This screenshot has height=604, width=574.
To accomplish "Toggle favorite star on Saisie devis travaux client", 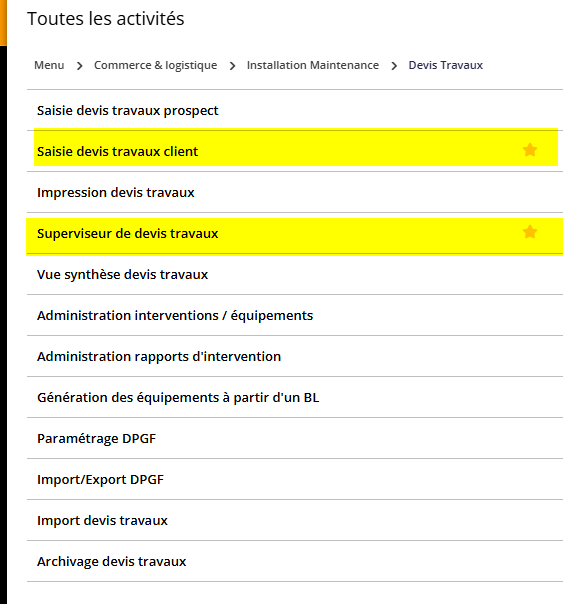I will (530, 149).
